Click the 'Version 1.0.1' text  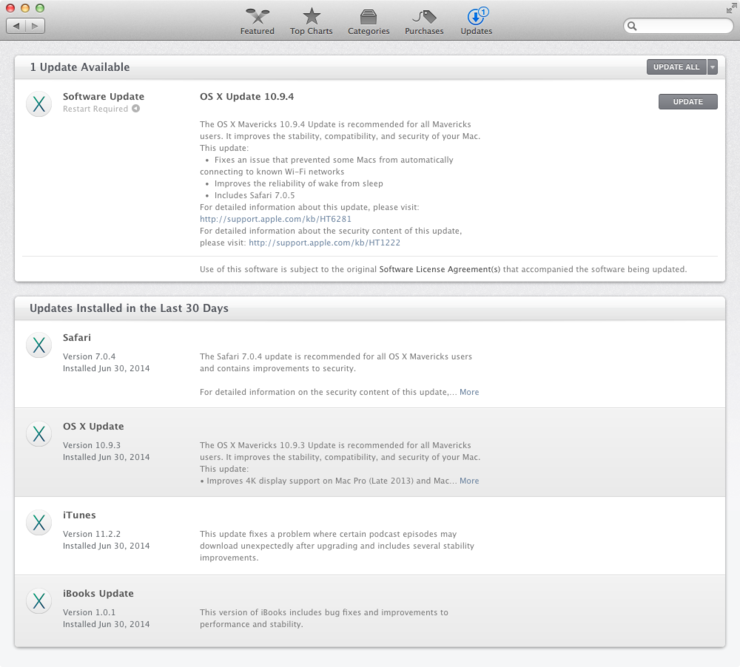tap(89, 612)
